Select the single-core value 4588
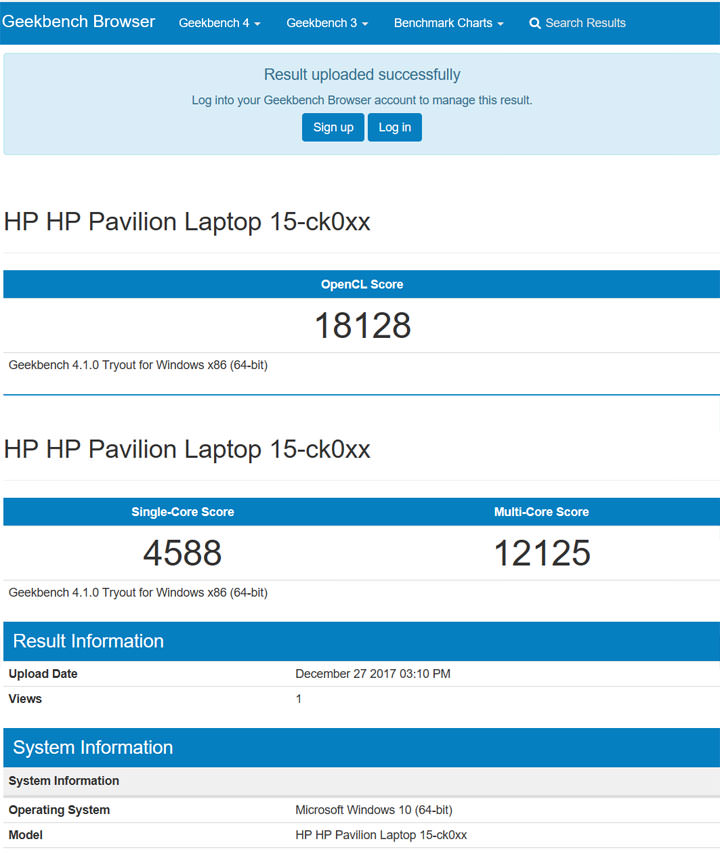720x854 pixels. 182,553
